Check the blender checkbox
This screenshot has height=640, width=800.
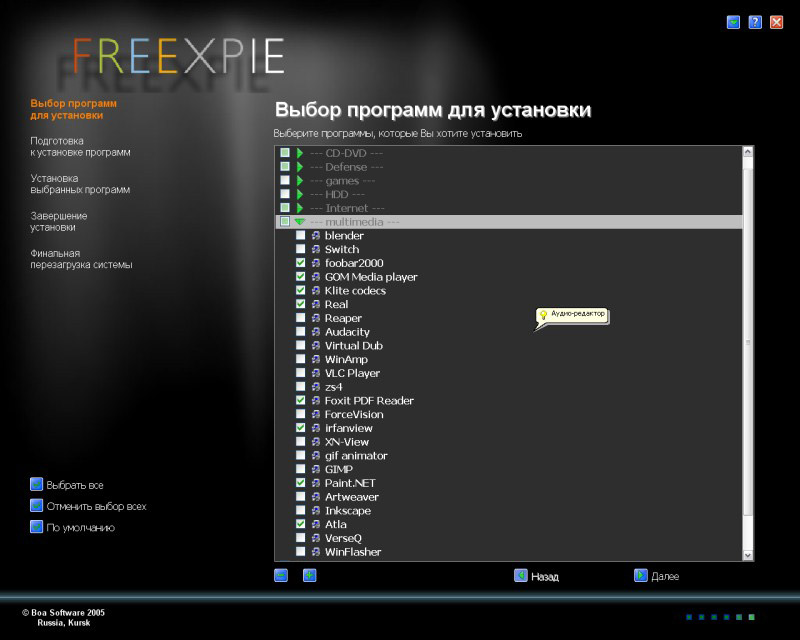point(301,235)
